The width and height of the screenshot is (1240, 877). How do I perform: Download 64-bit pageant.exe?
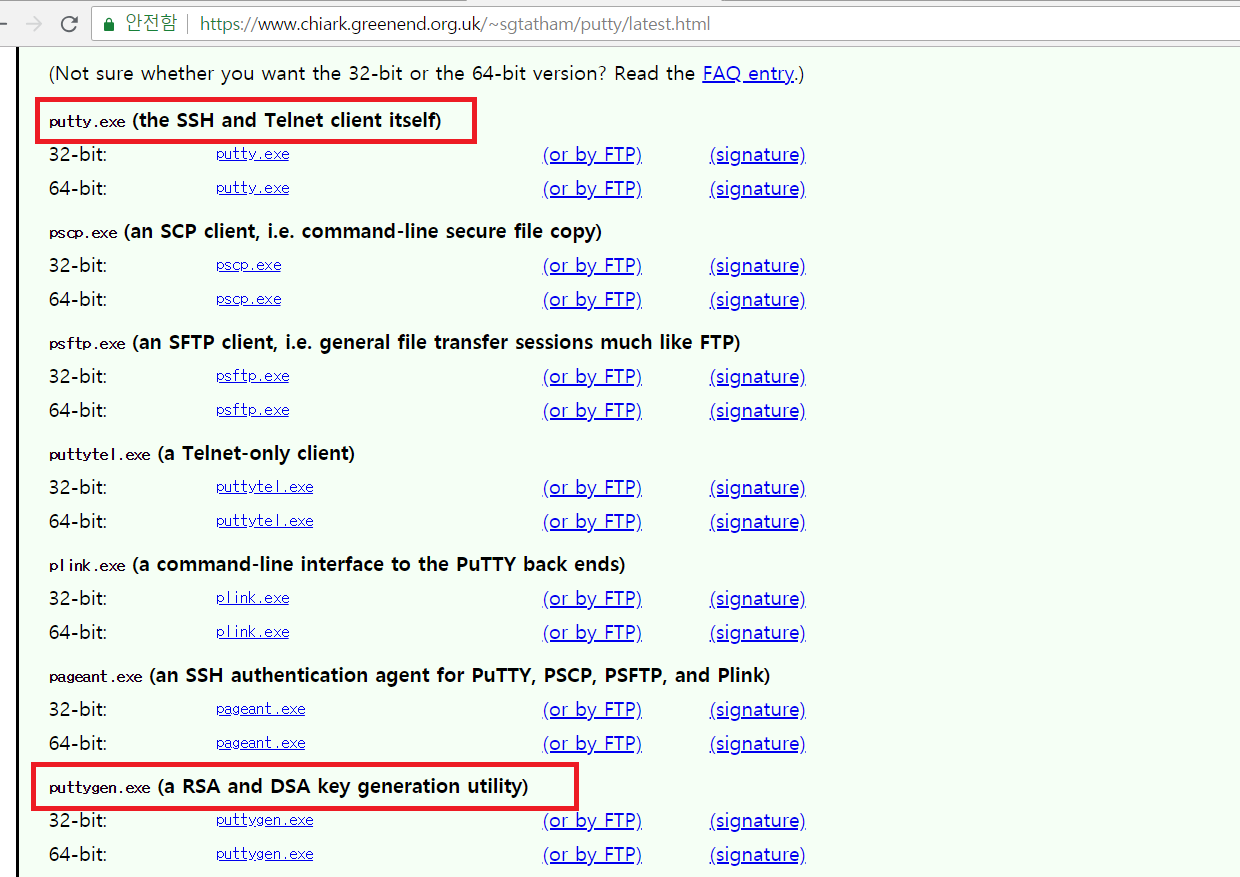(260, 743)
